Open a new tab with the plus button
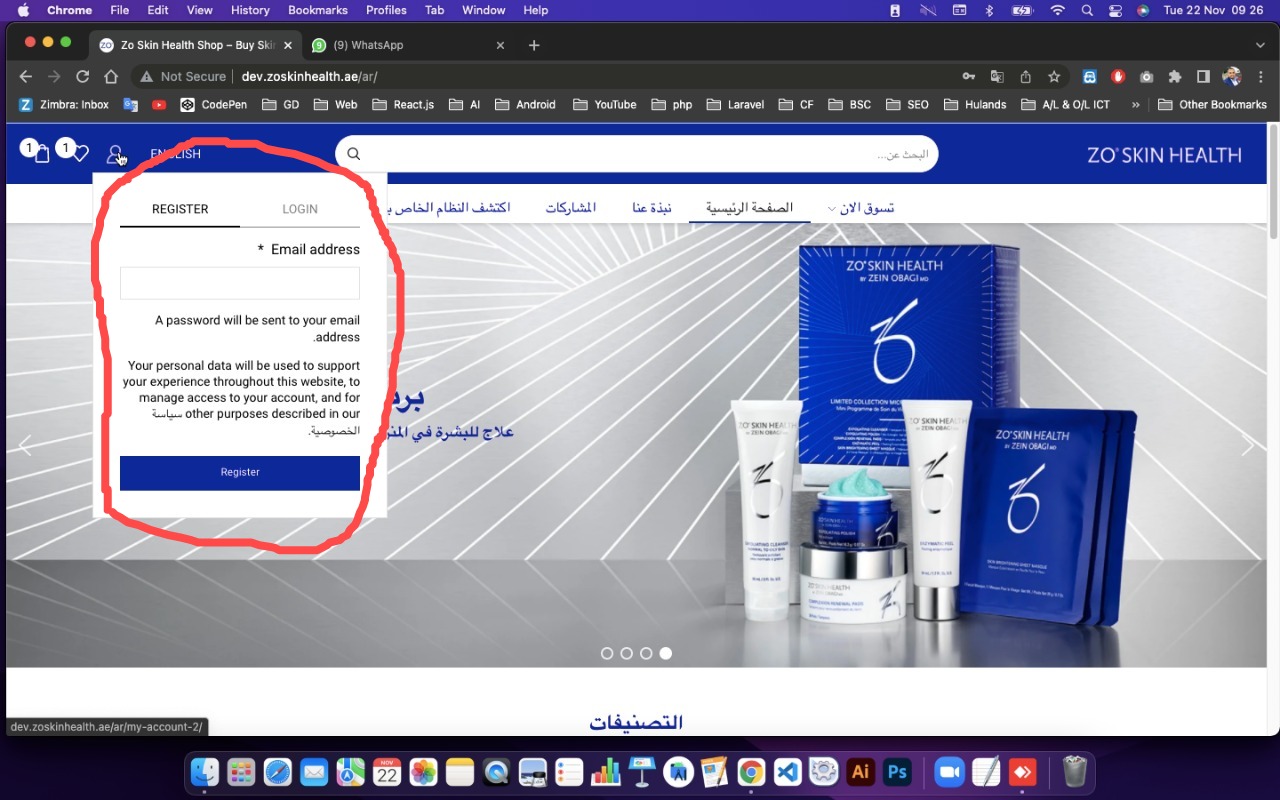The image size is (1280, 800). tap(534, 45)
